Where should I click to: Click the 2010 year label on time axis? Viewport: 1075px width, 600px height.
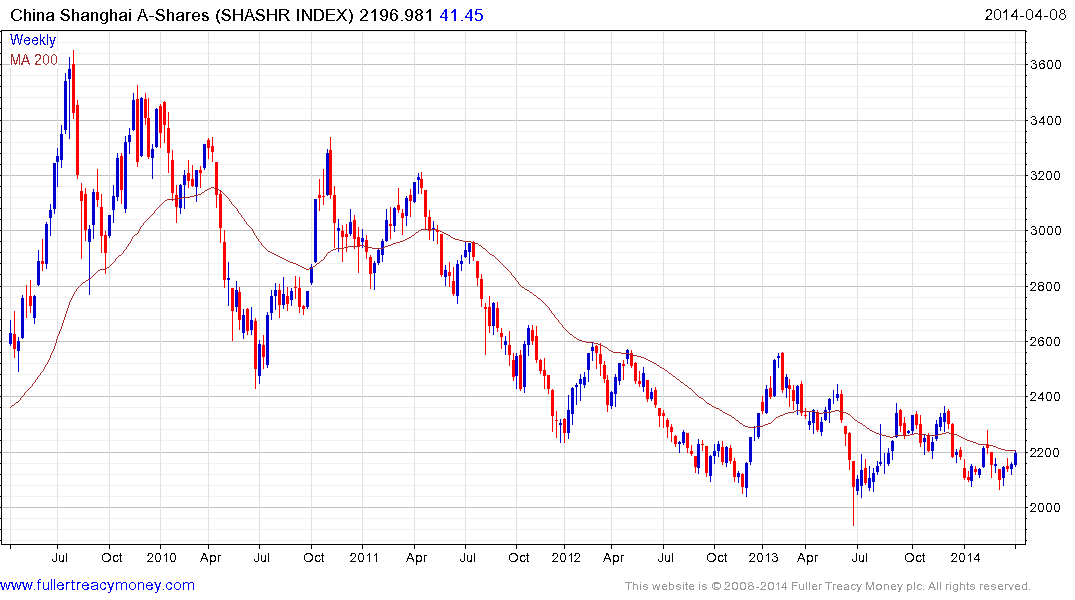point(161,557)
